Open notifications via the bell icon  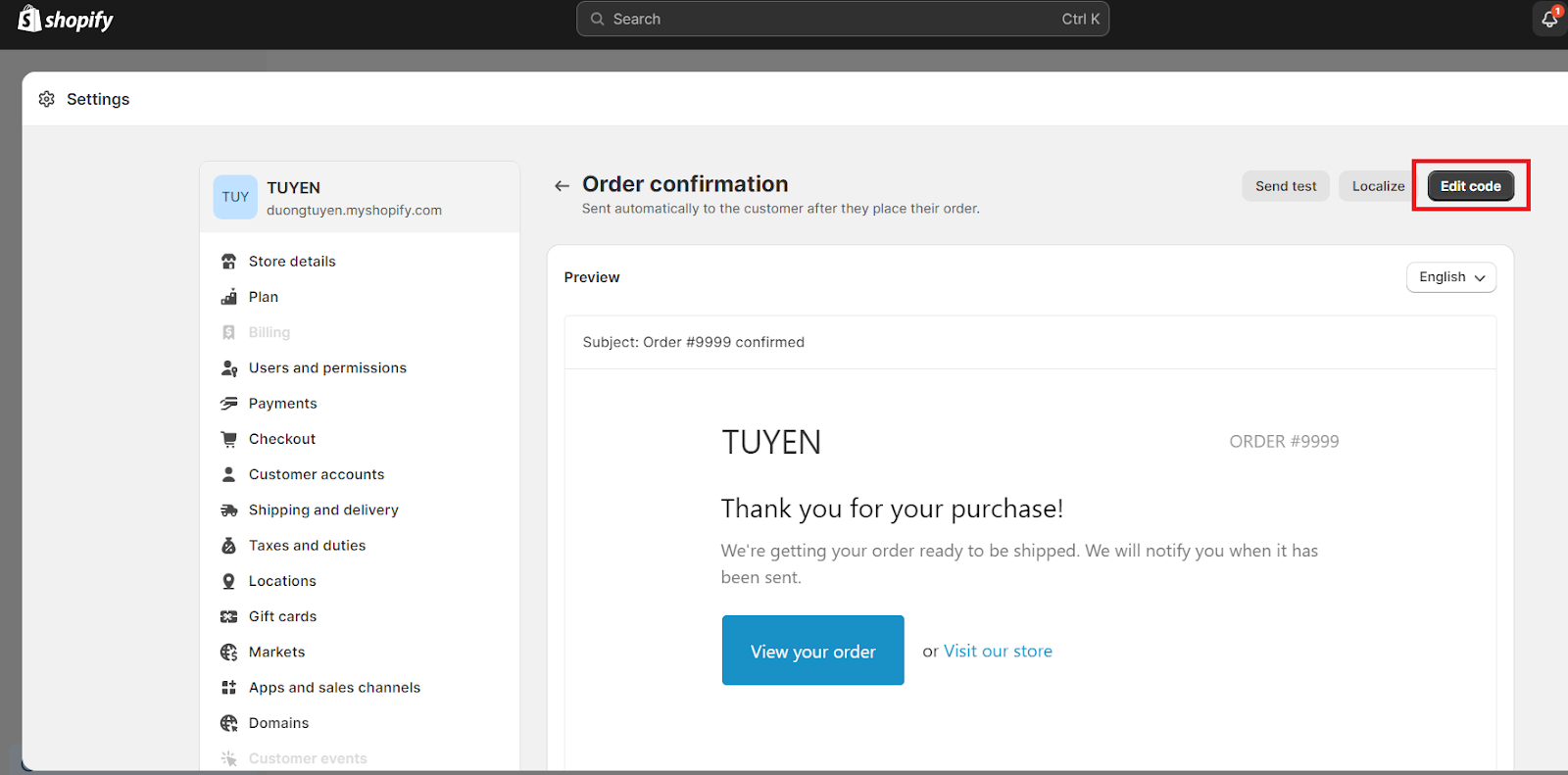[x=1548, y=19]
